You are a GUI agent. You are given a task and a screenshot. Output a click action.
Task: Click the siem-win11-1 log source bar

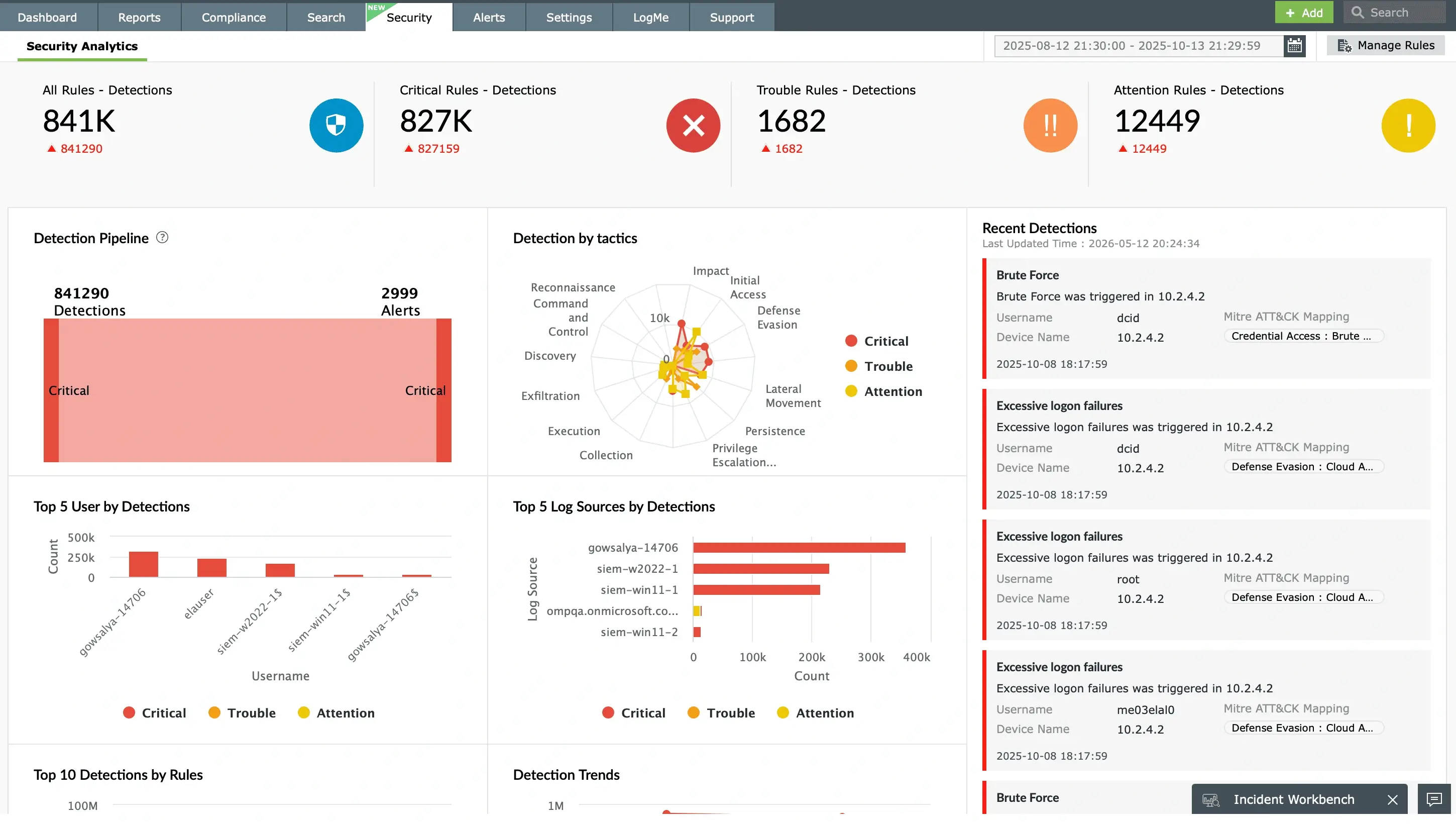click(756, 590)
